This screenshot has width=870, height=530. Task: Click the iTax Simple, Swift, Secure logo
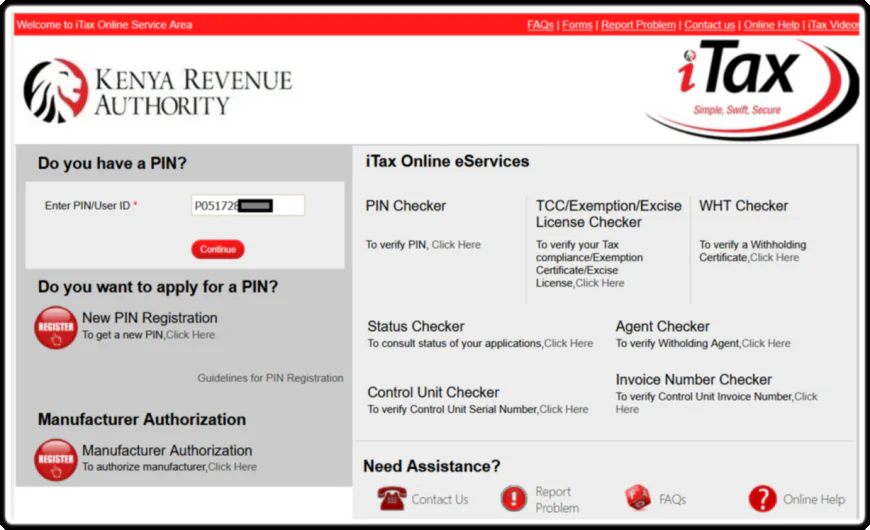(752, 89)
